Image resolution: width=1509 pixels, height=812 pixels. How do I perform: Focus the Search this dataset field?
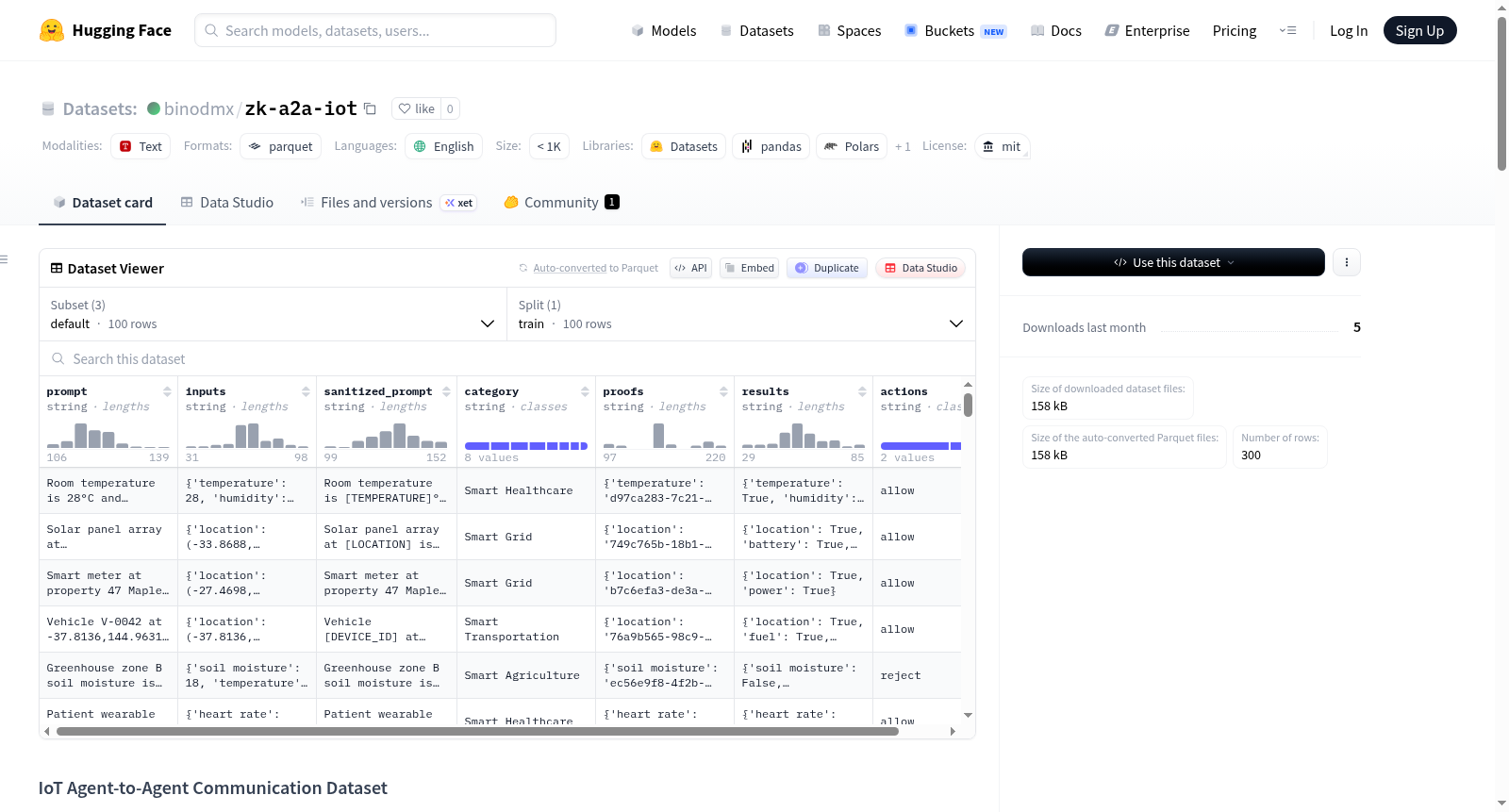(x=507, y=358)
